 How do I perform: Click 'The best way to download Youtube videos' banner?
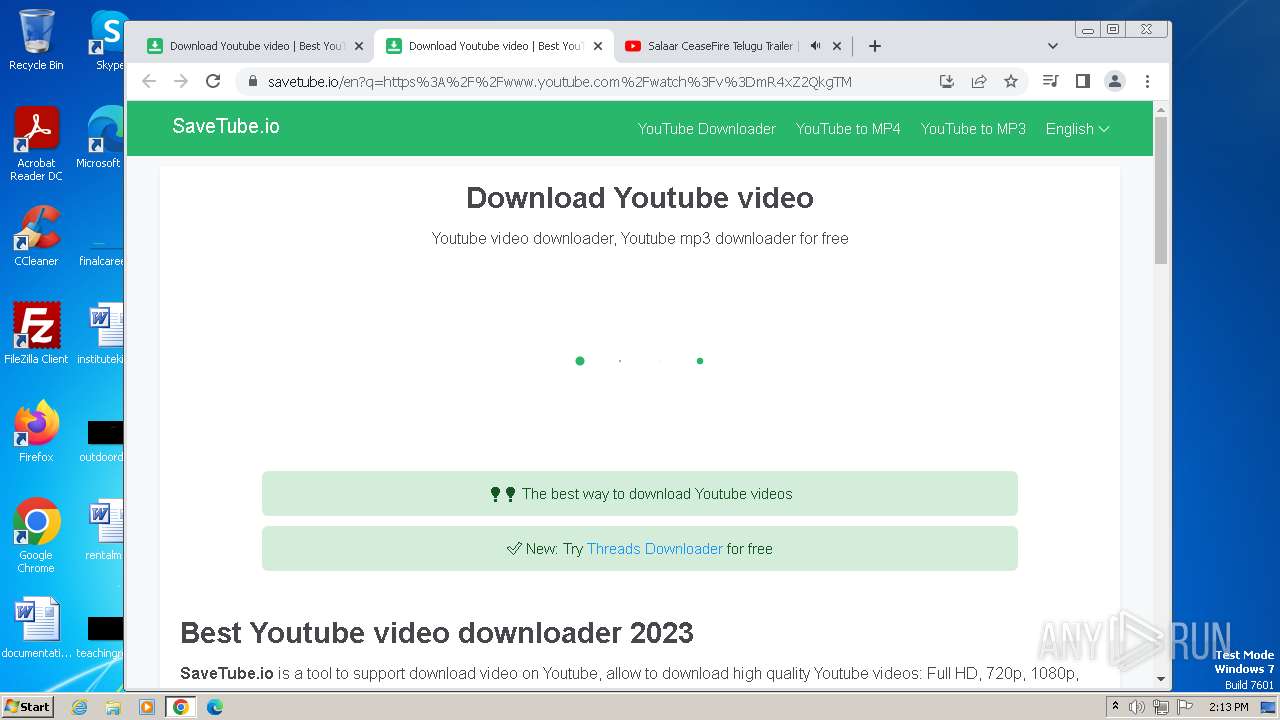click(x=640, y=494)
